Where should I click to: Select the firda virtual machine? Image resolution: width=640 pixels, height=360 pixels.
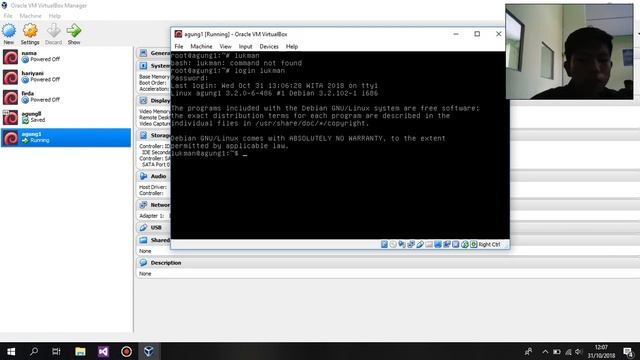[x=66, y=97]
